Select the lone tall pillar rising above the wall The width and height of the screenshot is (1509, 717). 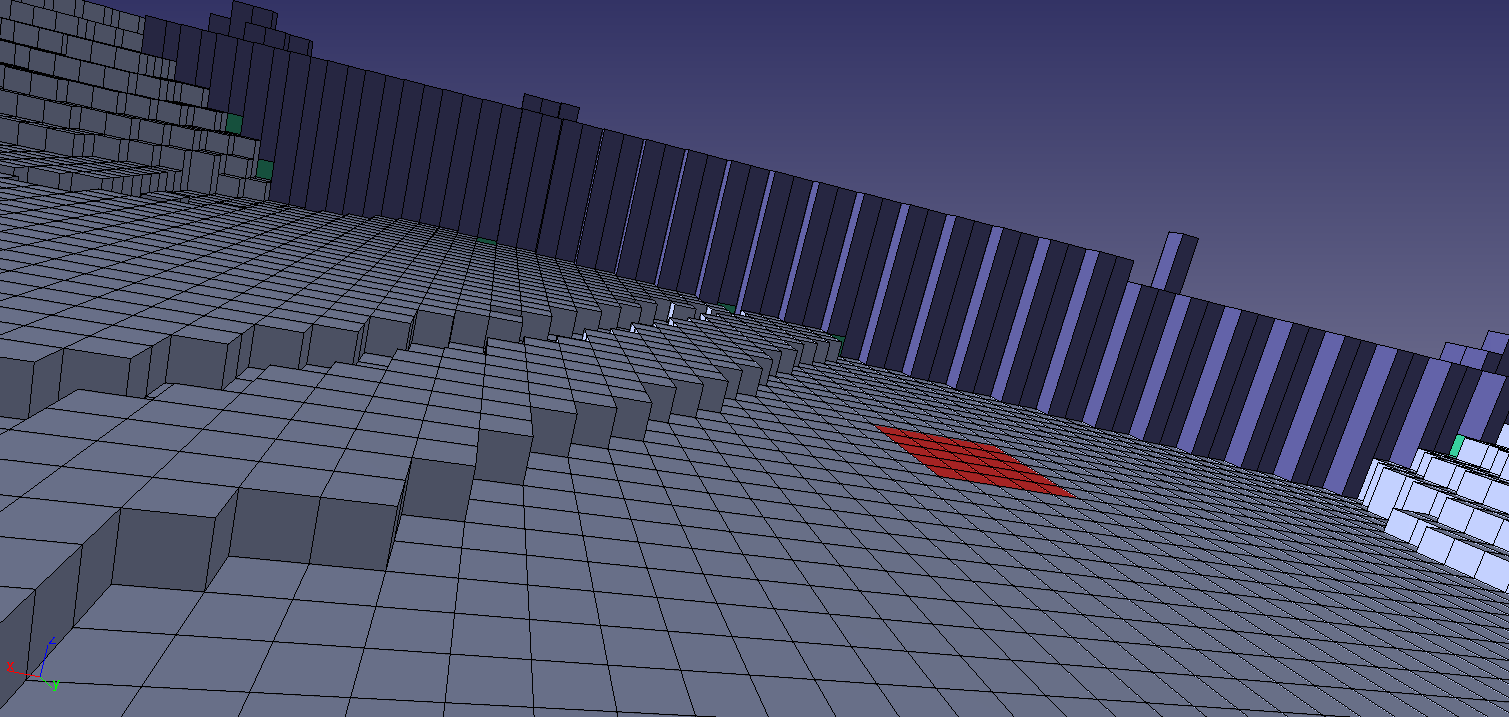coord(1175,262)
